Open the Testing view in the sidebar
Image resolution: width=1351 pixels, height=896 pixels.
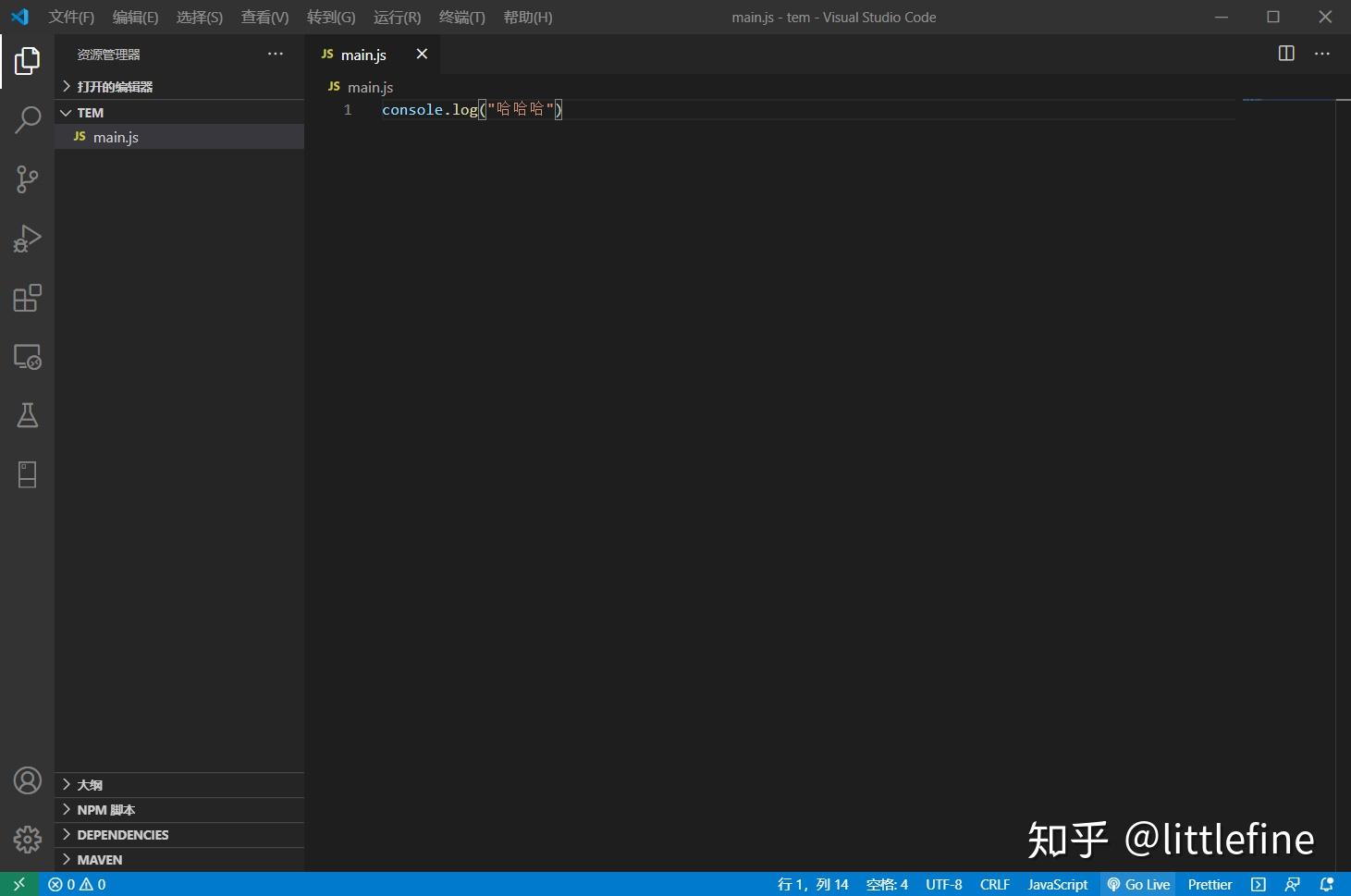pos(27,415)
